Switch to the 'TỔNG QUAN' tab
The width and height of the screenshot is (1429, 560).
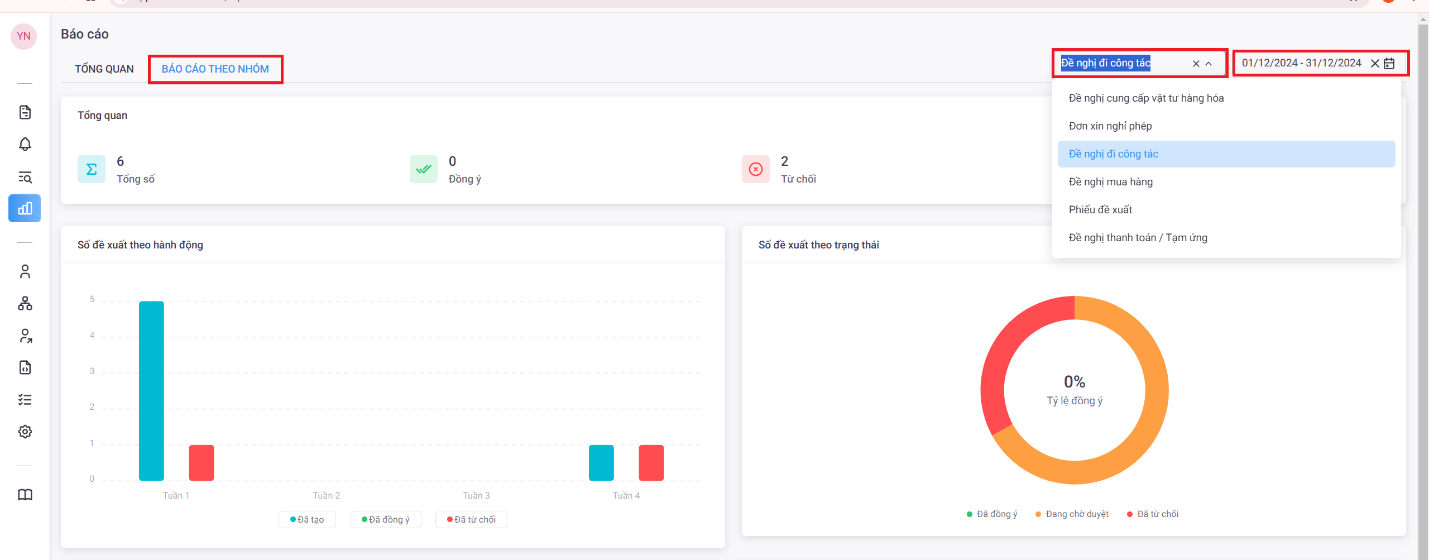104,69
